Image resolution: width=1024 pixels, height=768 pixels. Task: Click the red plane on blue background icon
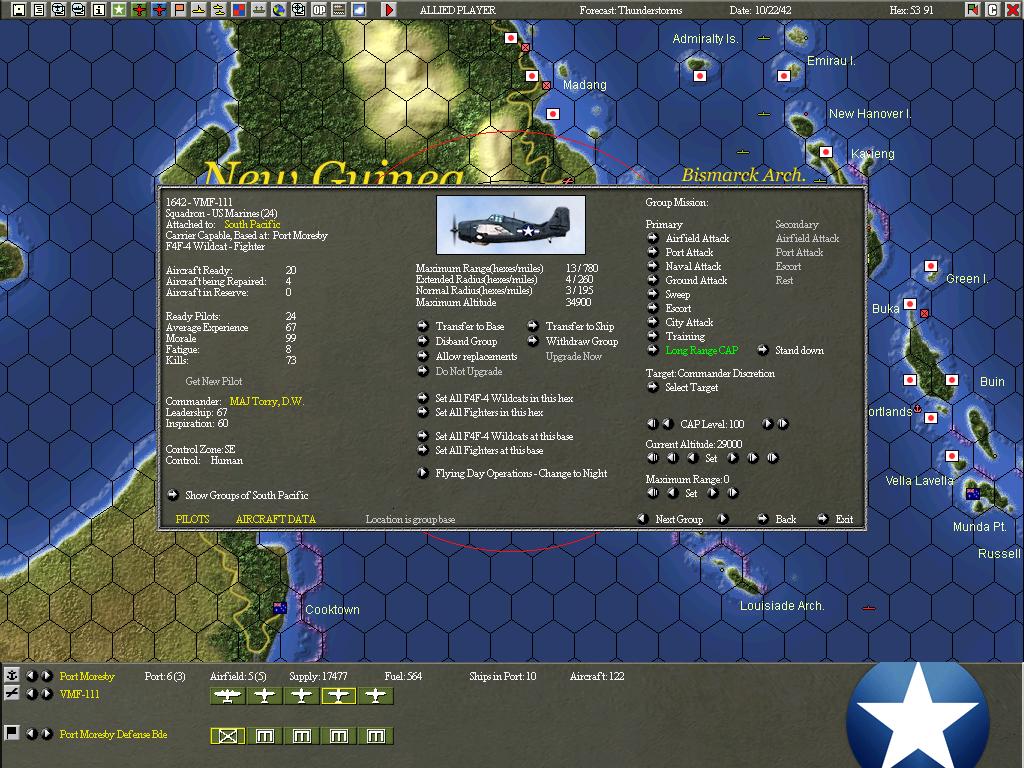(x=159, y=9)
